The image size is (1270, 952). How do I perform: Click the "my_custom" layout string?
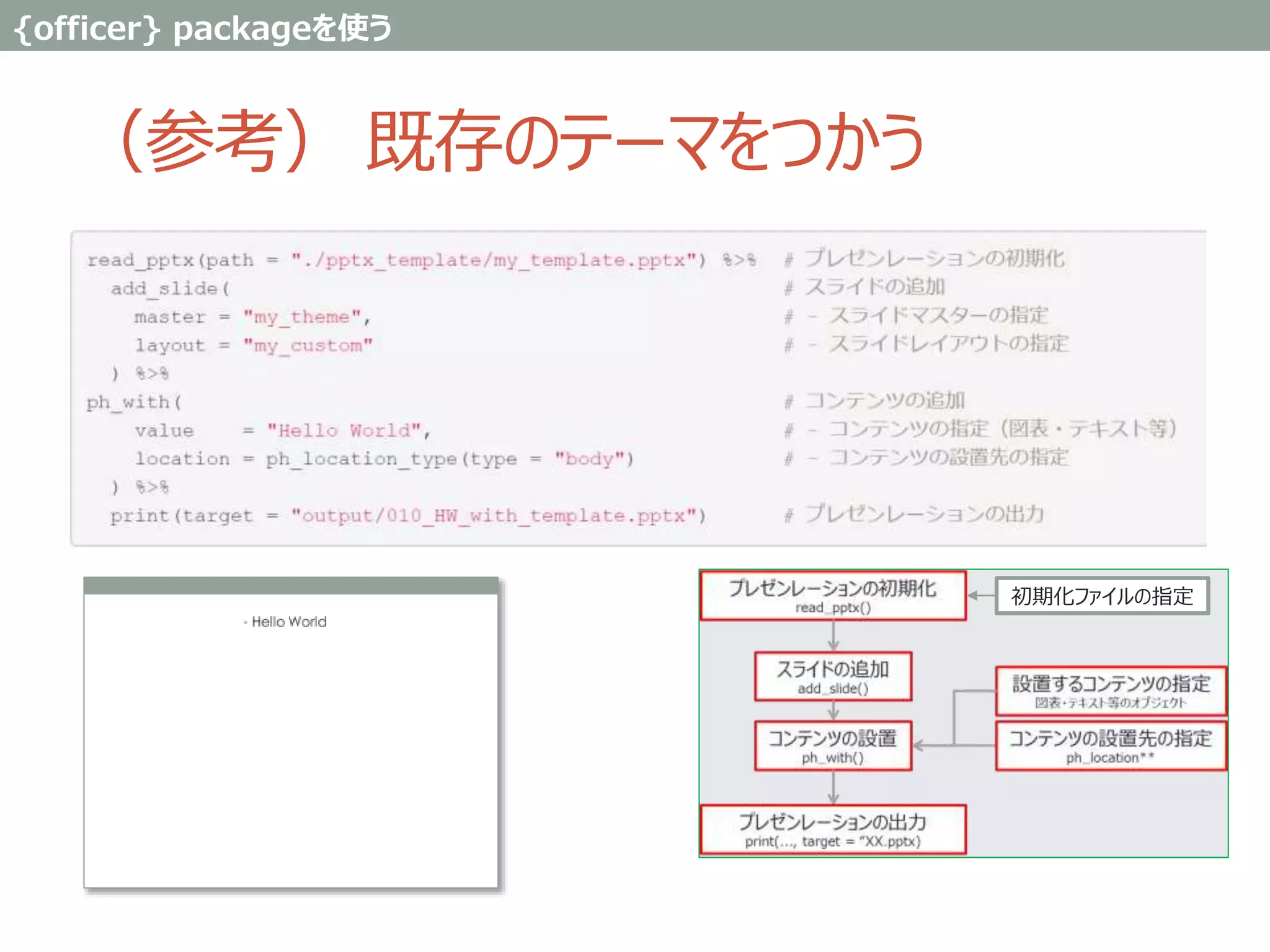308,345
